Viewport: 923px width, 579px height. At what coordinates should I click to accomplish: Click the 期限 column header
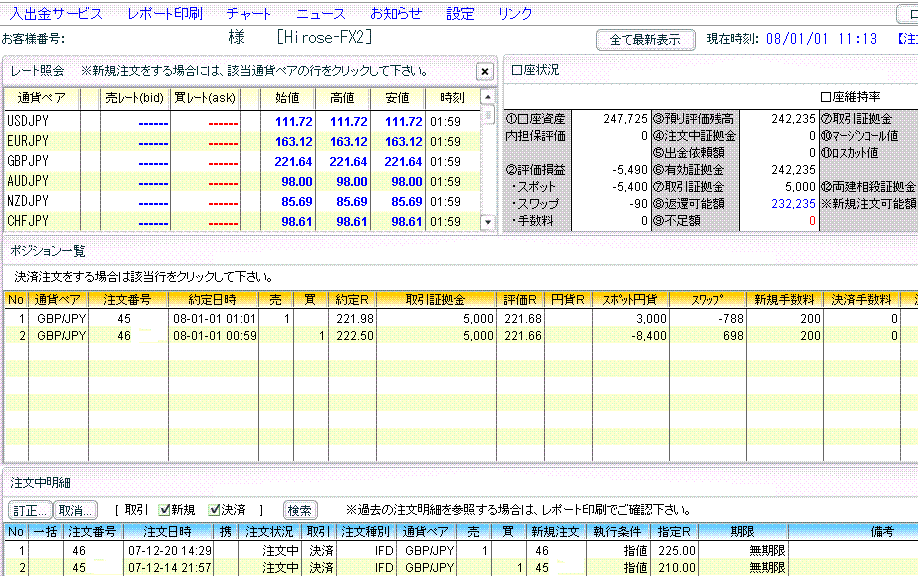click(x=742, y=532)
